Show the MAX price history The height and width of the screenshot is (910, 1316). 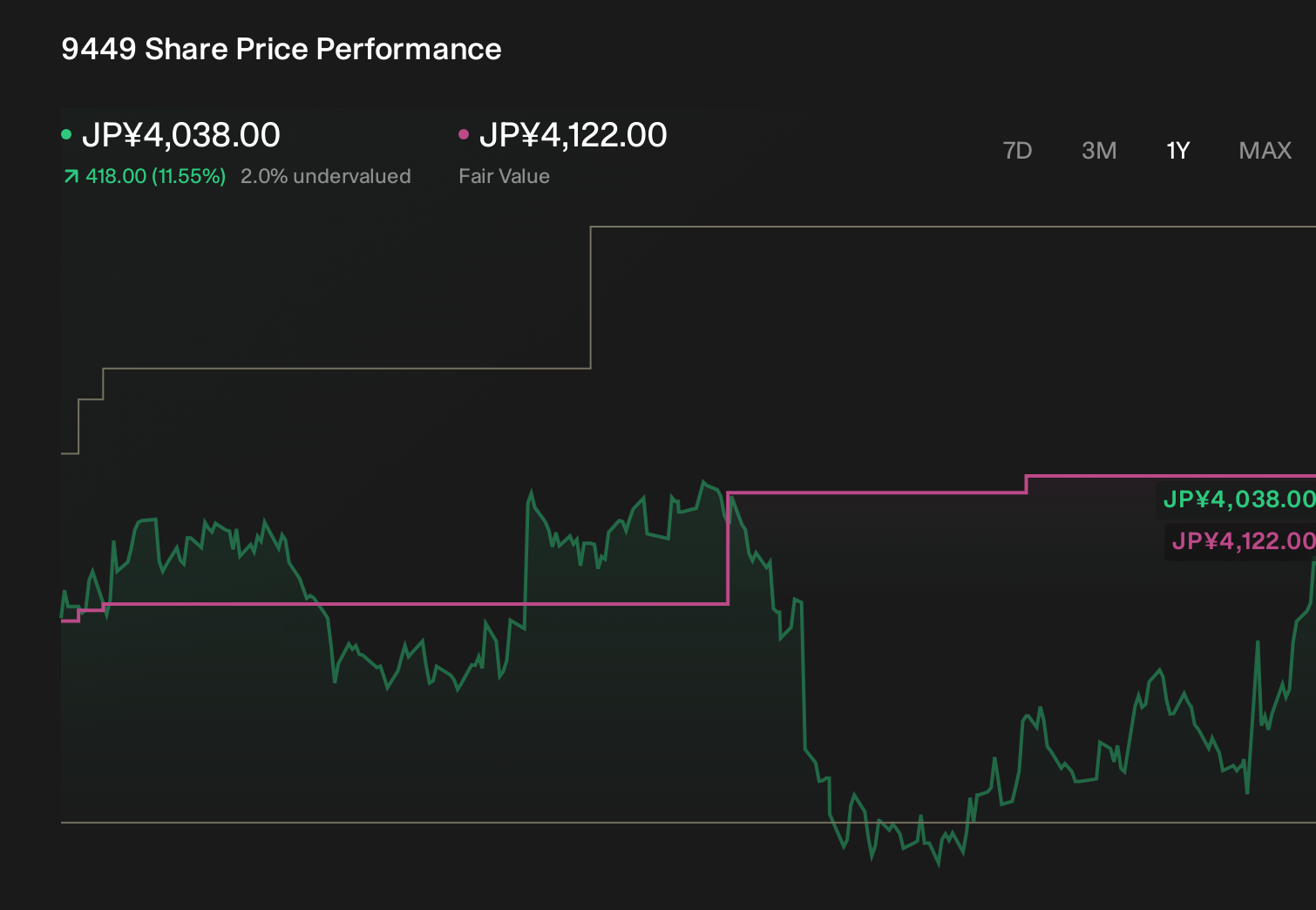(1265, 151)
